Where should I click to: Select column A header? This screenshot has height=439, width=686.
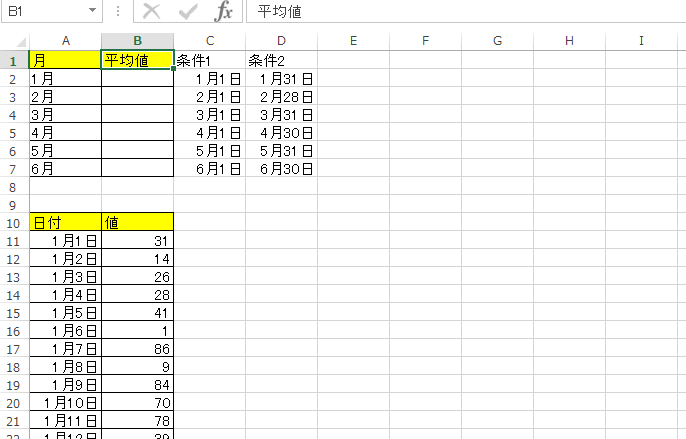click(x=65, y=41)
